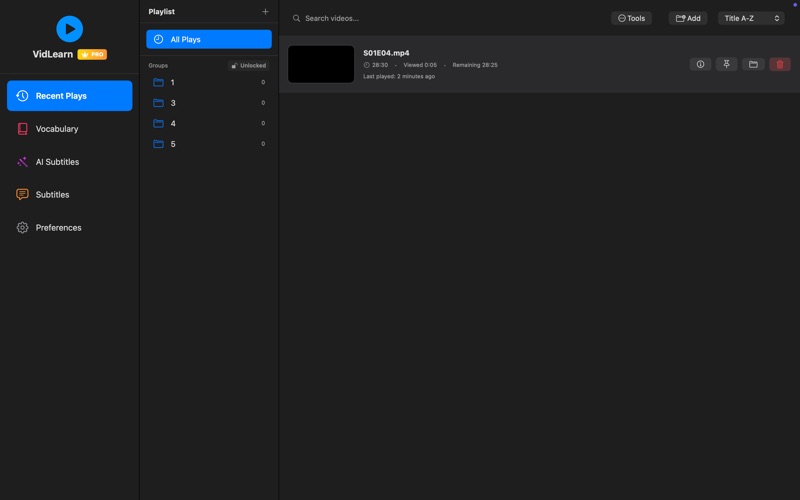Open S01E04.mp4 video thumbnail
Screen dimensions: 800x500
(321, 64)
